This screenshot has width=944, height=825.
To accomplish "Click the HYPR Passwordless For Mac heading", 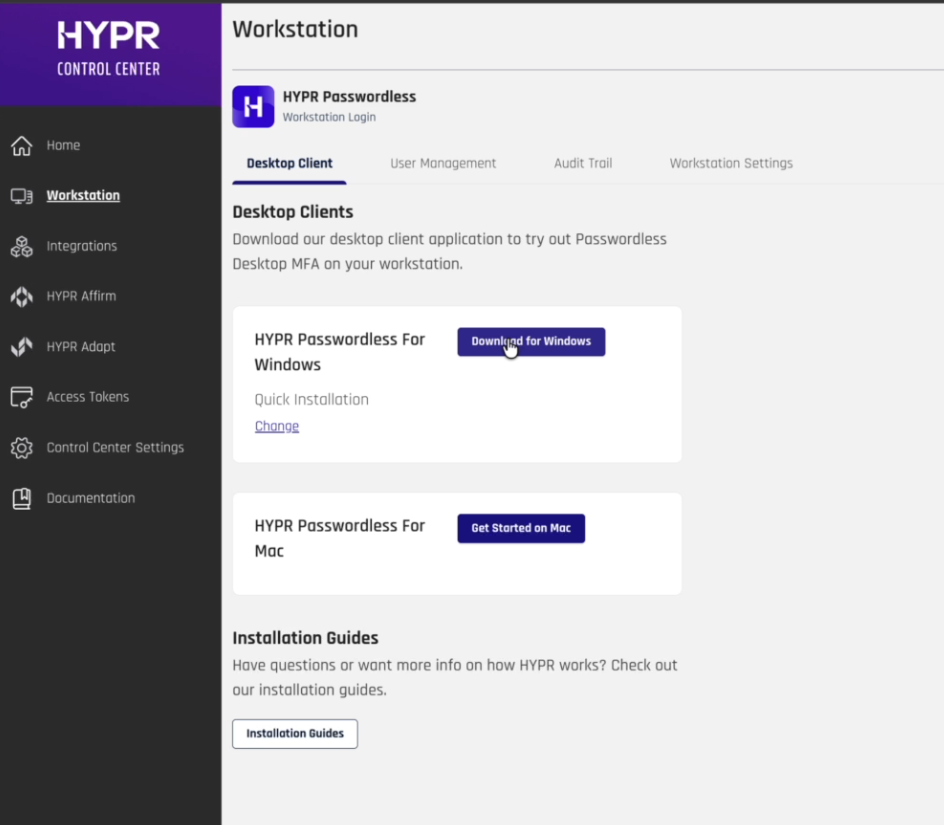I will [339, 538].
